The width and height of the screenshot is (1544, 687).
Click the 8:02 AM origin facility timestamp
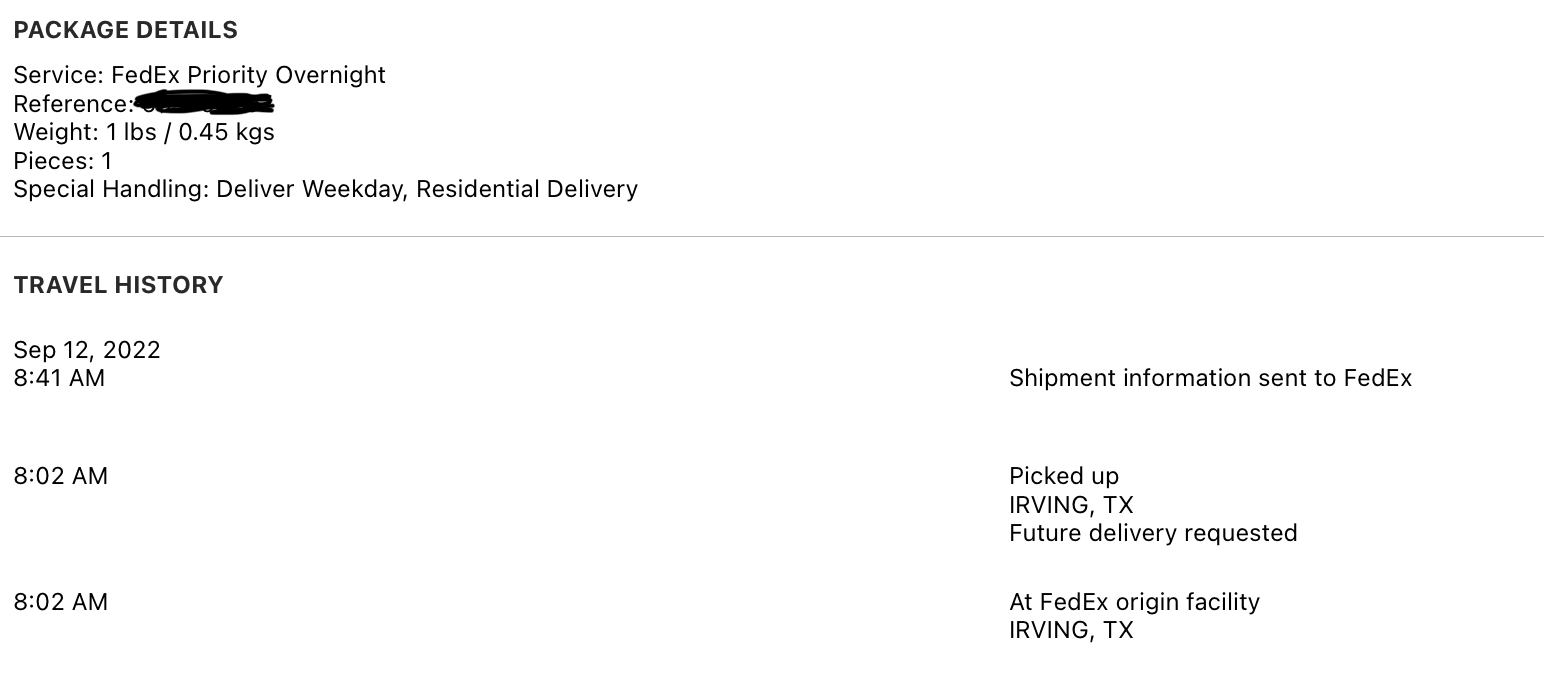click(61, 602)
